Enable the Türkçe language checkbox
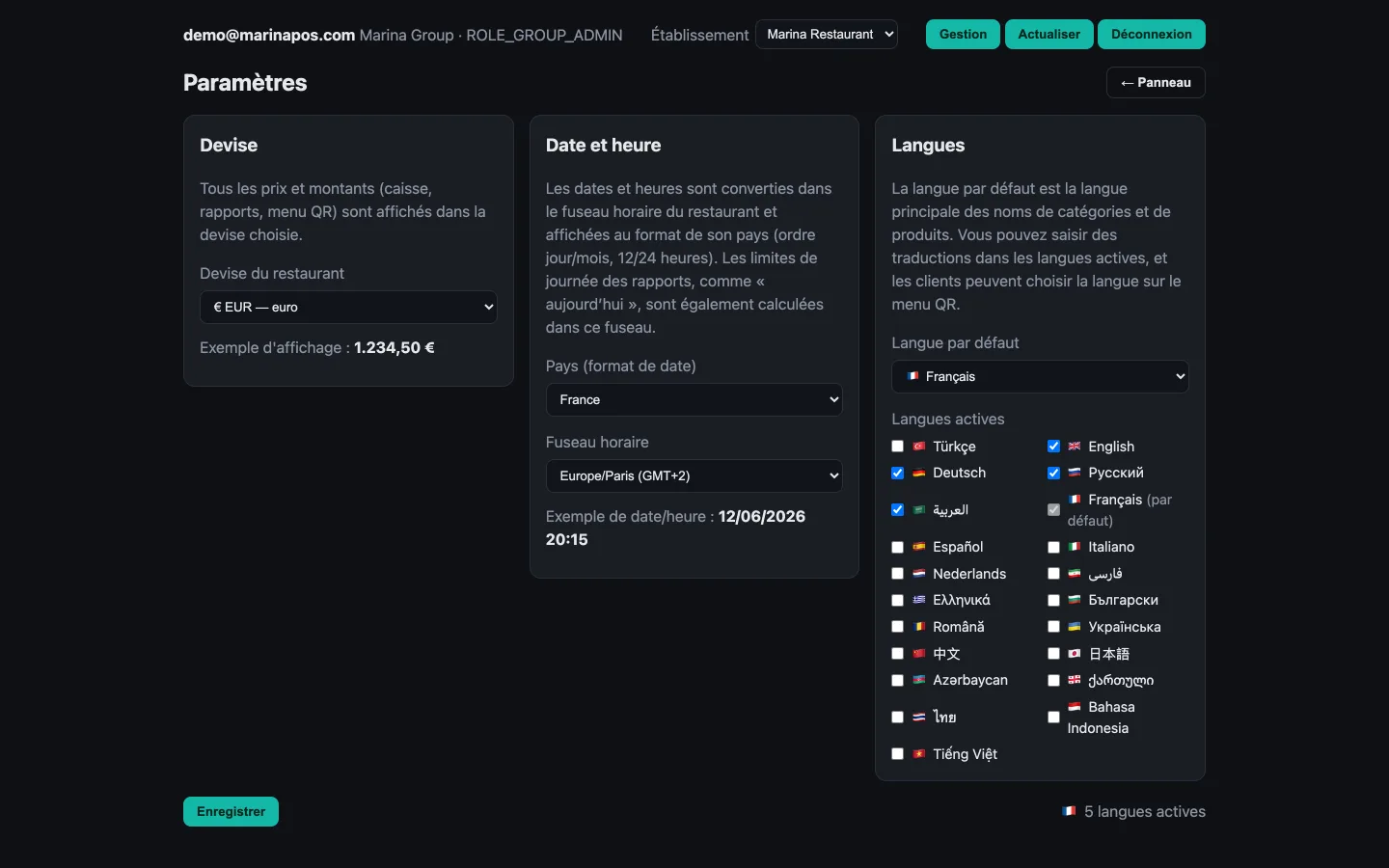 coord(898,447)
